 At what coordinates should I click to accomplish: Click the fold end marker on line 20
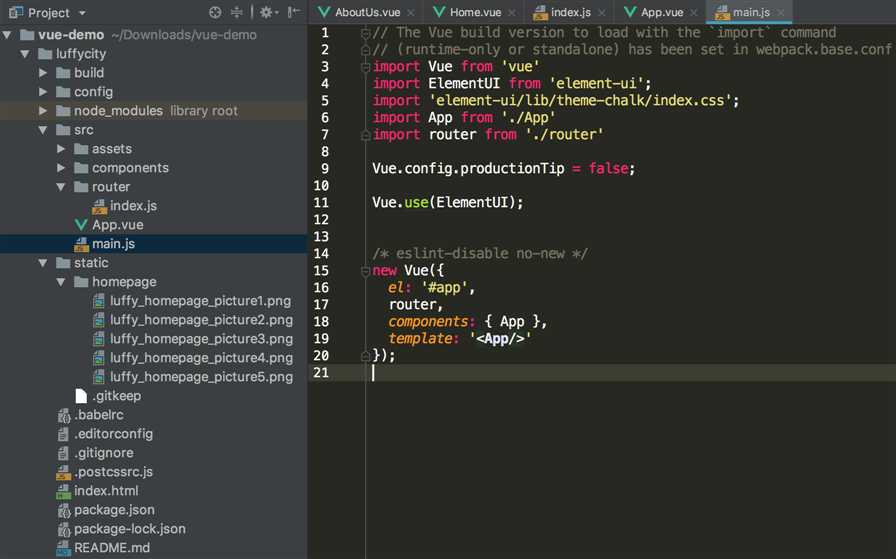point(366,357)
